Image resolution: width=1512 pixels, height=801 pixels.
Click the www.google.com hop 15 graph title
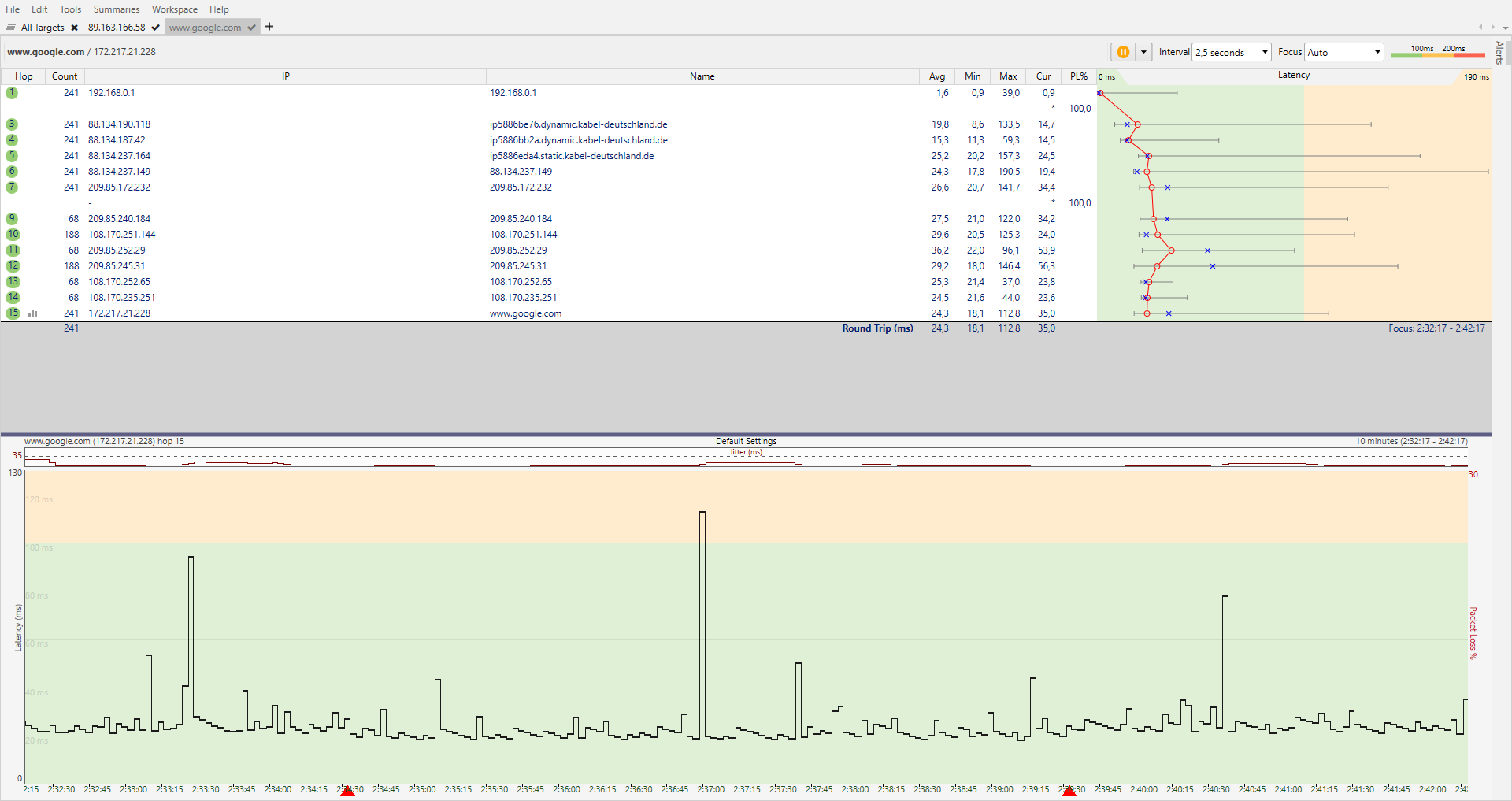pyautogui.click(x=104, y=441)
